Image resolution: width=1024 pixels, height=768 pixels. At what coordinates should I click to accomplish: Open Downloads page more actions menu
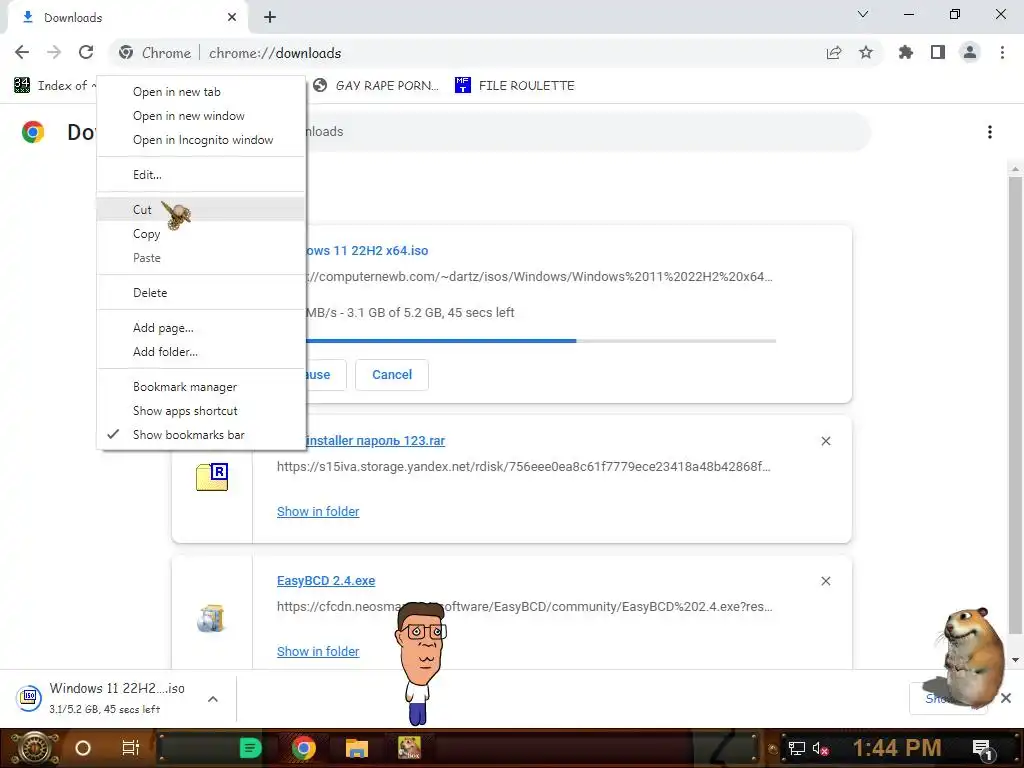[x=989, y=132]
